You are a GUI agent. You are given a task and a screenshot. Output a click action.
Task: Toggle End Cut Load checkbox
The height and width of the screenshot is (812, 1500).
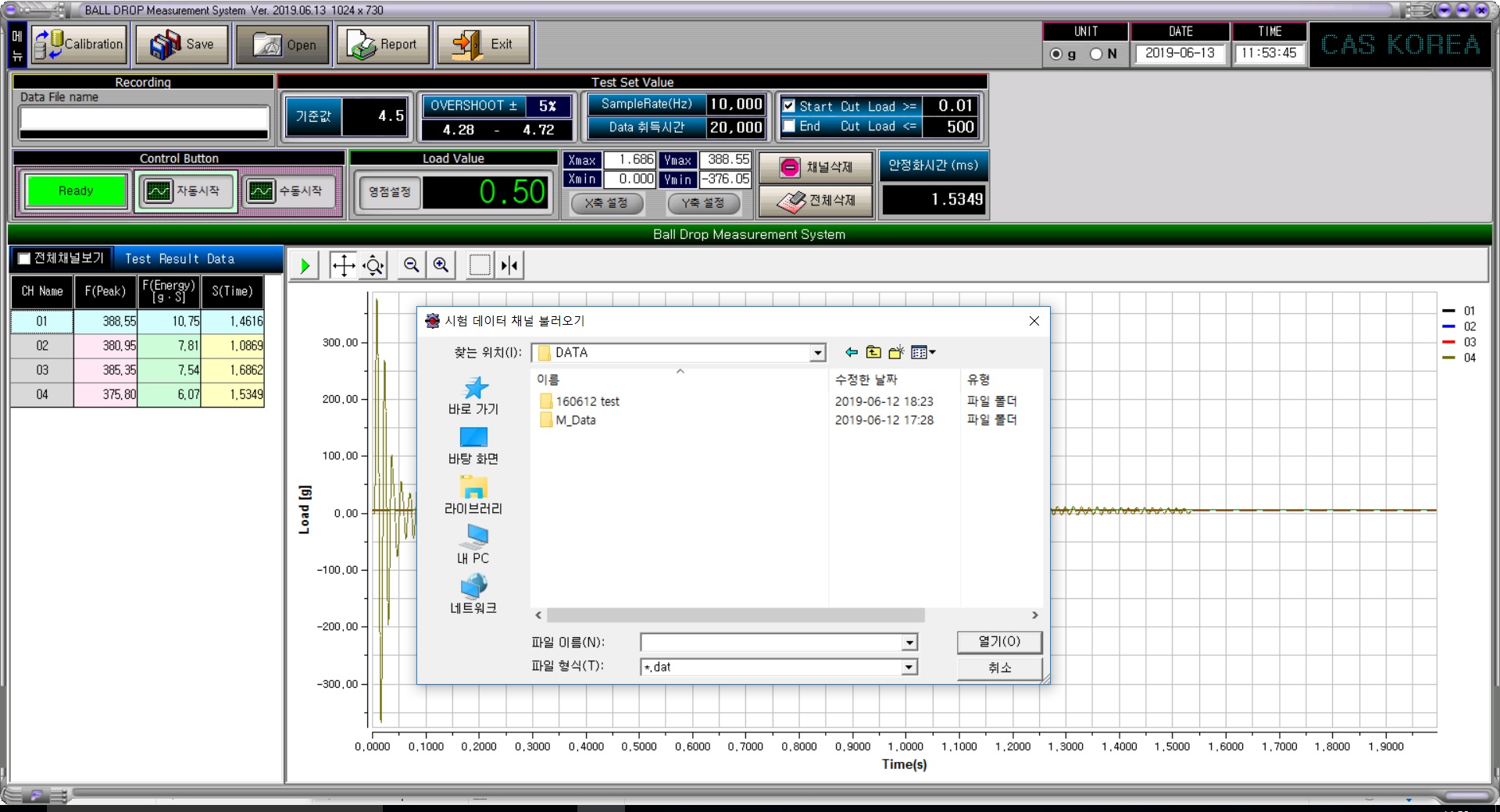click(x=789, y=126)
